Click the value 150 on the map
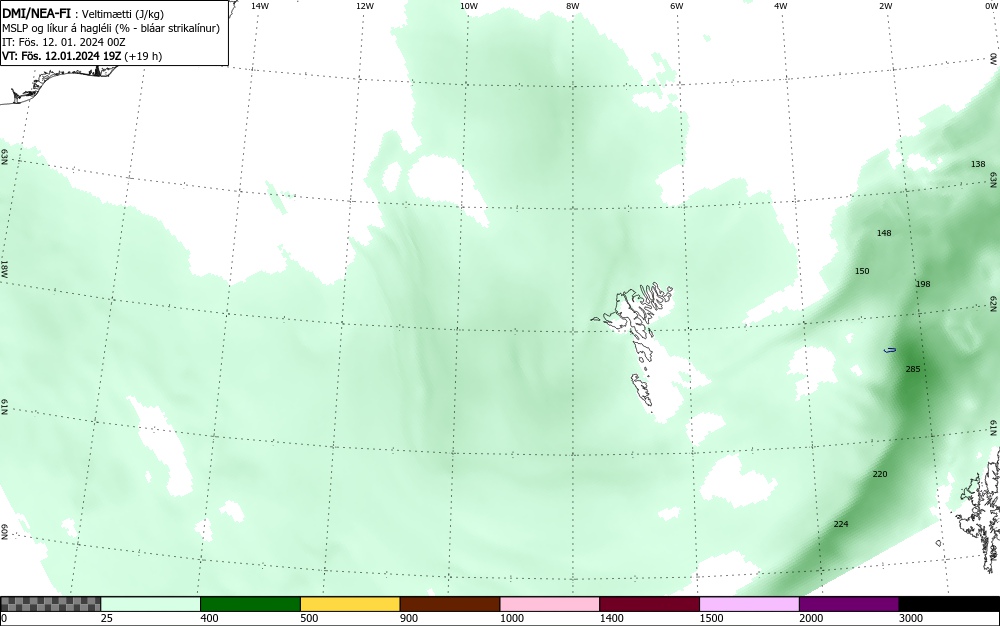Screen dimensions: 1000x626 tap(862, 271)
